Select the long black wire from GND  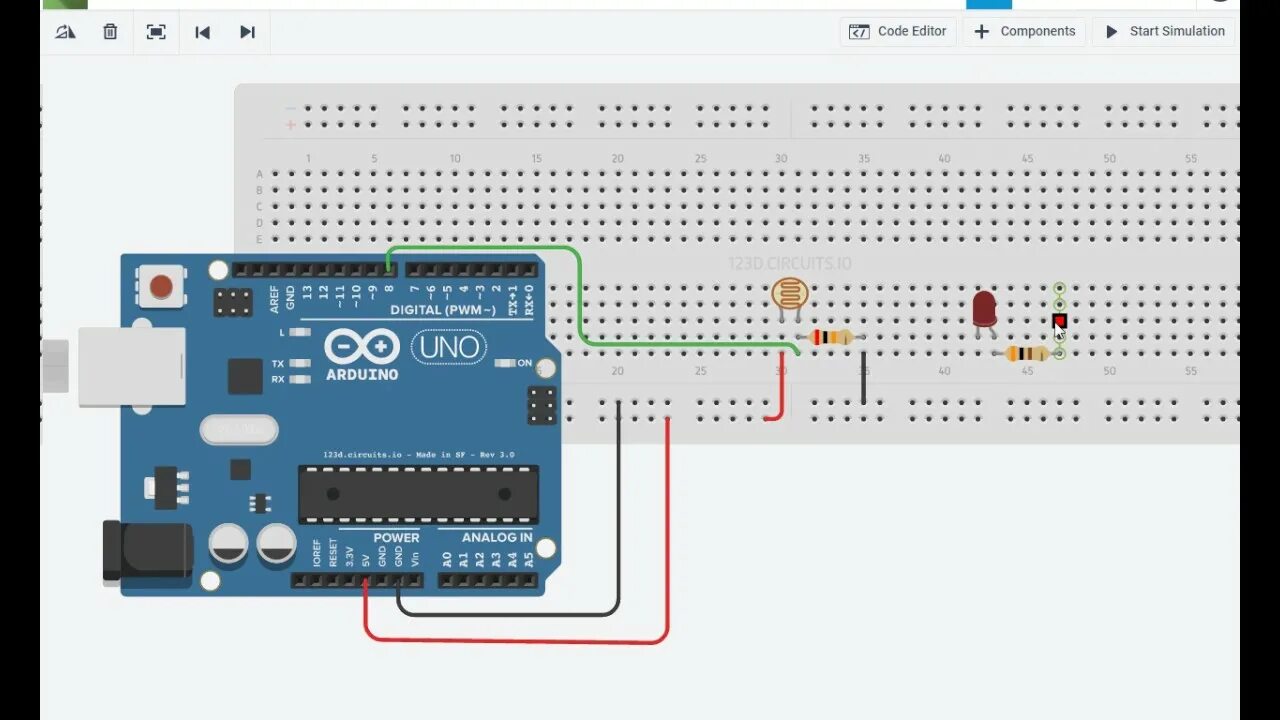tap(510, 613)
